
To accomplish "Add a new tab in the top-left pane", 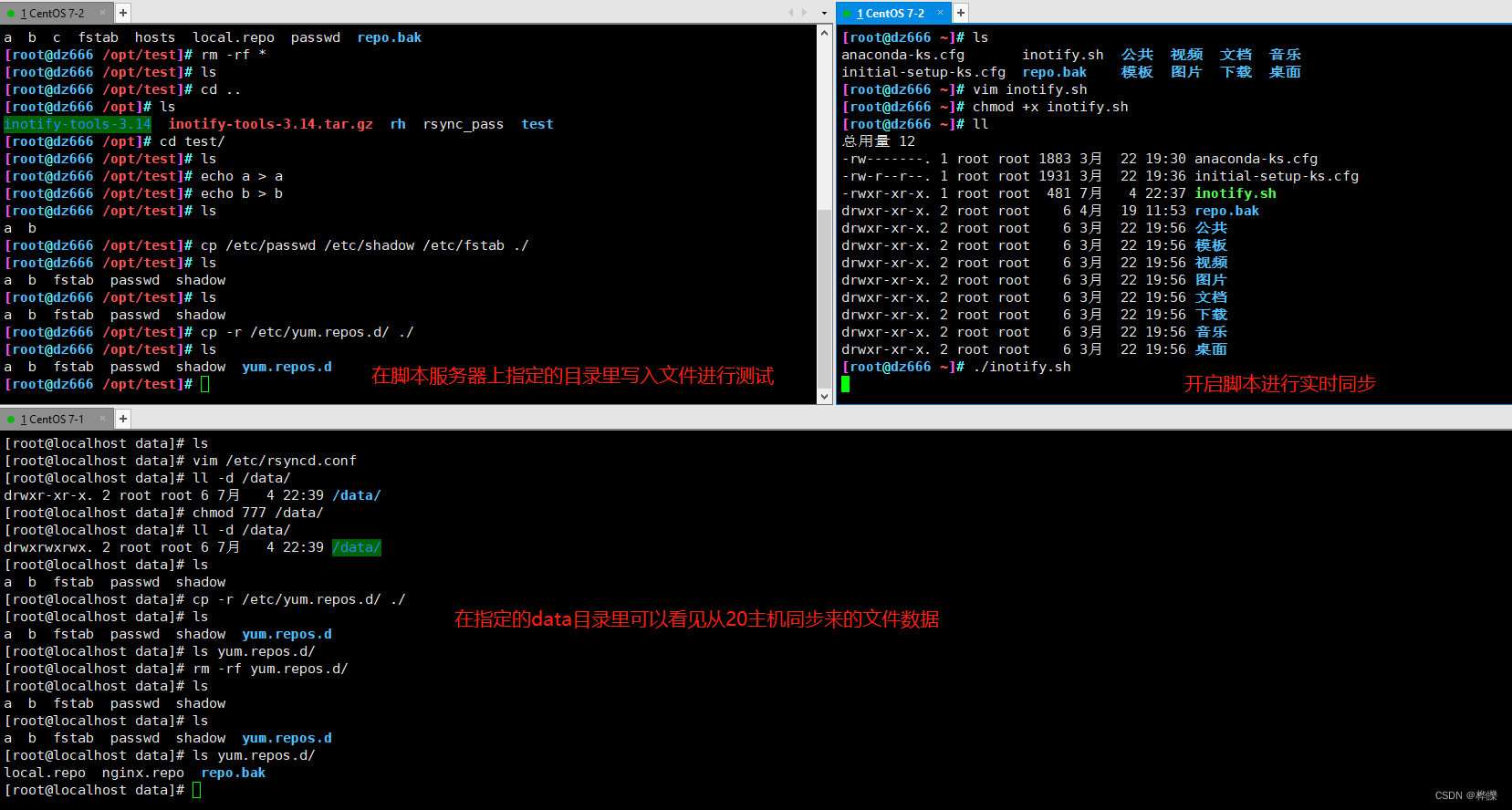I will tap(123, 13).
